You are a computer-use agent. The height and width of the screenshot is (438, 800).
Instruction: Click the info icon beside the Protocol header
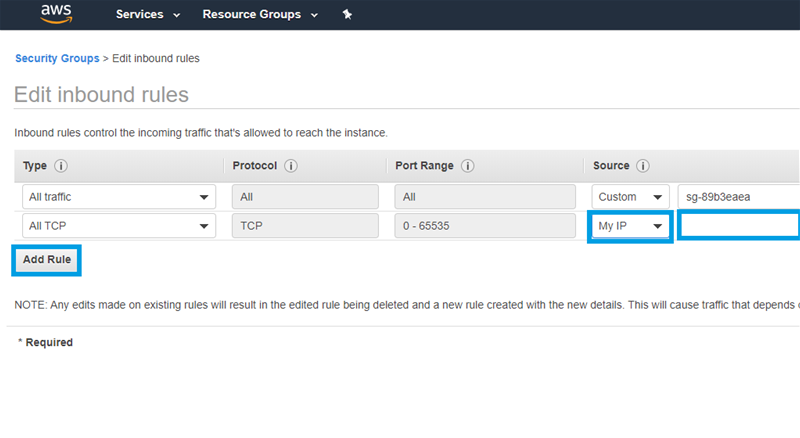point(290,166)
